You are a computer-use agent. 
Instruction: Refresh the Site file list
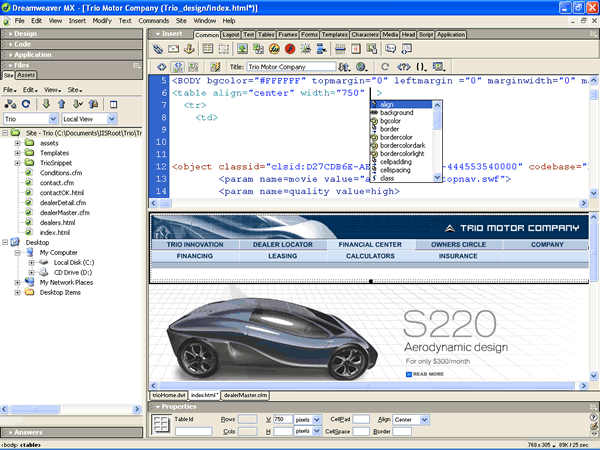tap(26, 104)
